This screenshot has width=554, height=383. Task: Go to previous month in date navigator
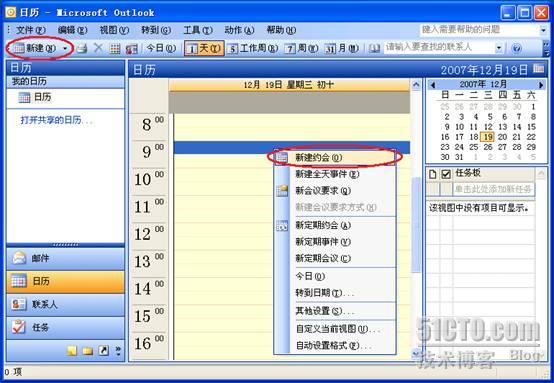[433, 85]
